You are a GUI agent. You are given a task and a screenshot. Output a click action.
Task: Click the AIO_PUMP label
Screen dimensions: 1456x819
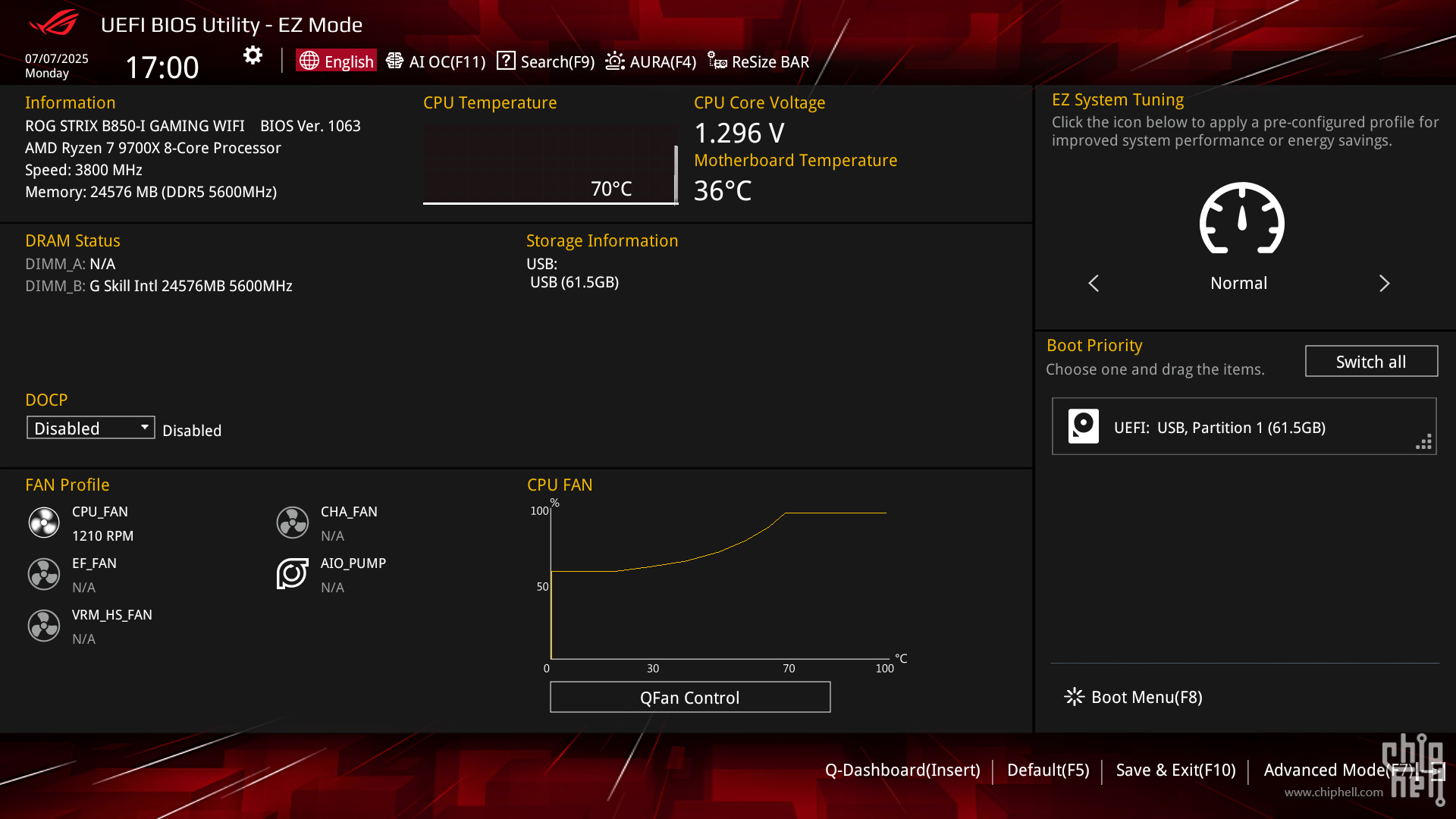point(353,563)
